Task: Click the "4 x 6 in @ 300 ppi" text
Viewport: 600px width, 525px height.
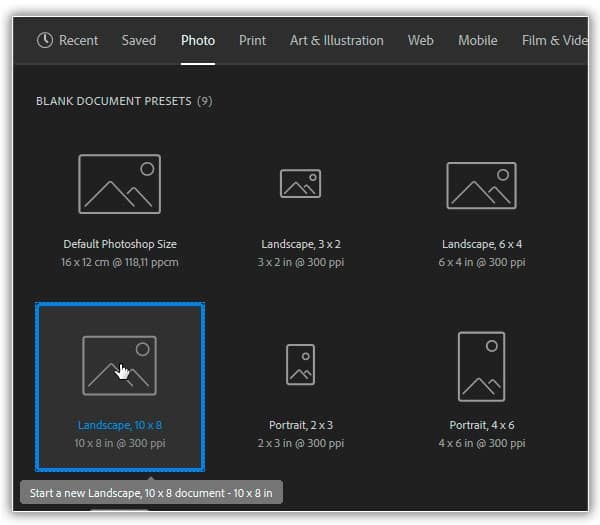Action: 482,443
